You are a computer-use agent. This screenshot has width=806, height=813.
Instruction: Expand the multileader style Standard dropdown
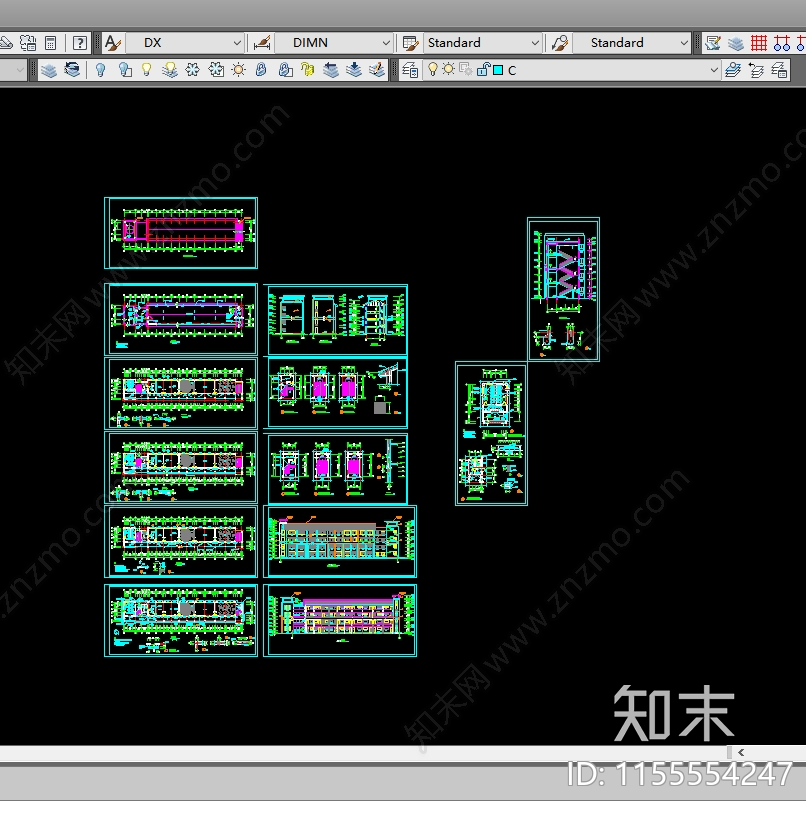pyautogui.click(x=684, y=43)
